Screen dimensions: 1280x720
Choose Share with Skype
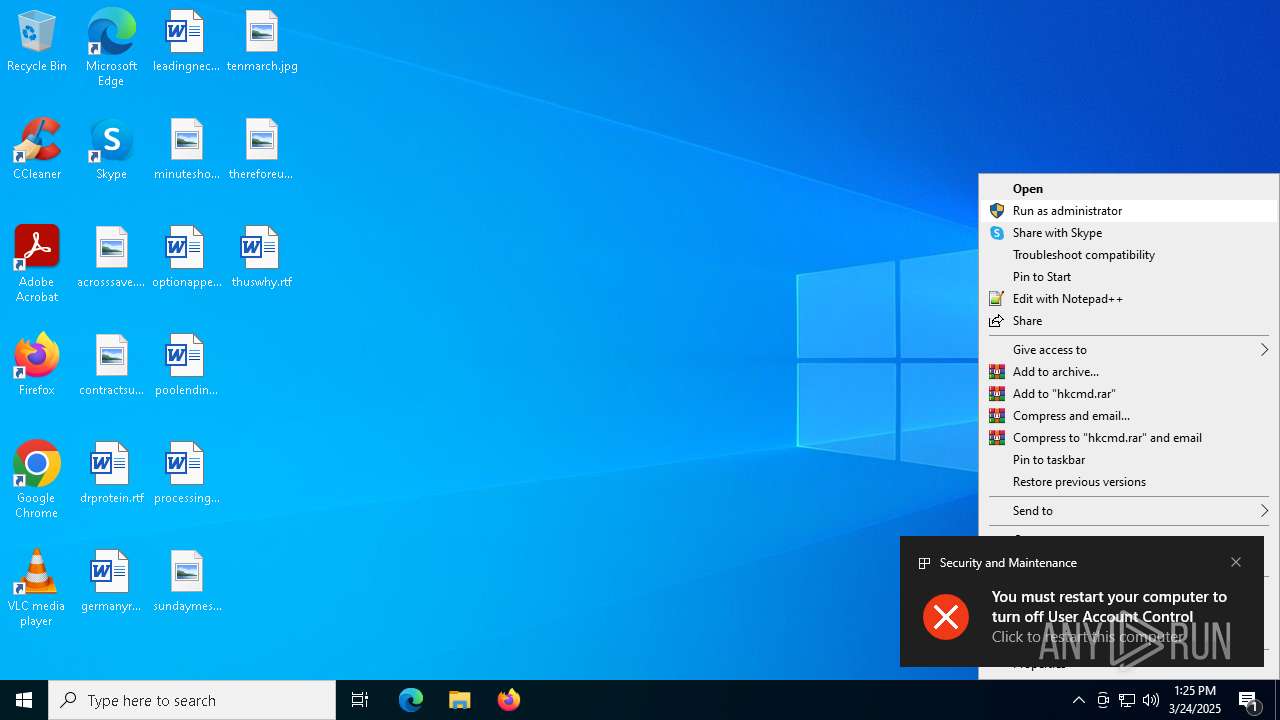click(1128, 233)
